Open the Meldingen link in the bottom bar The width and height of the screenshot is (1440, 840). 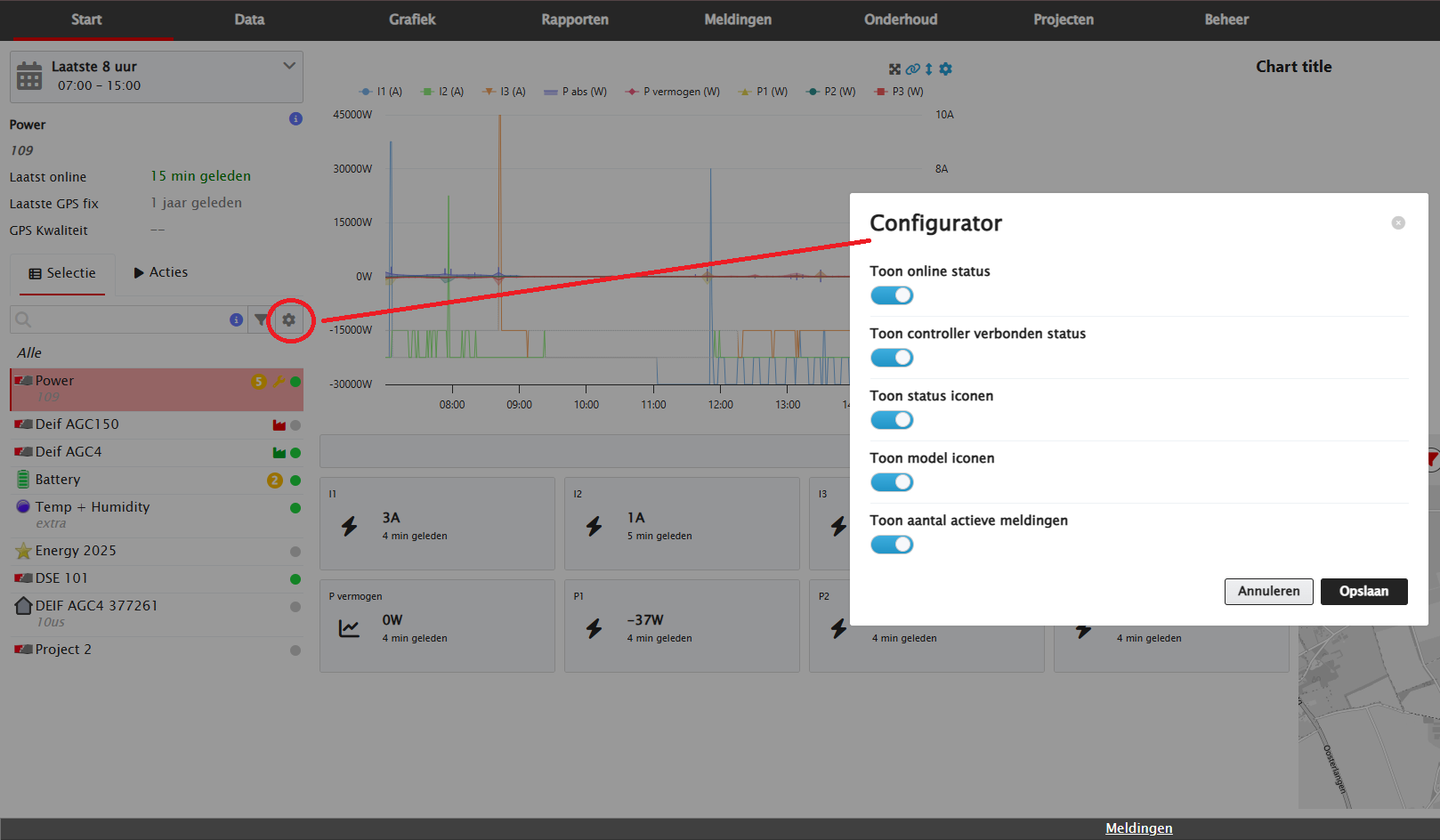point(1138,828)
